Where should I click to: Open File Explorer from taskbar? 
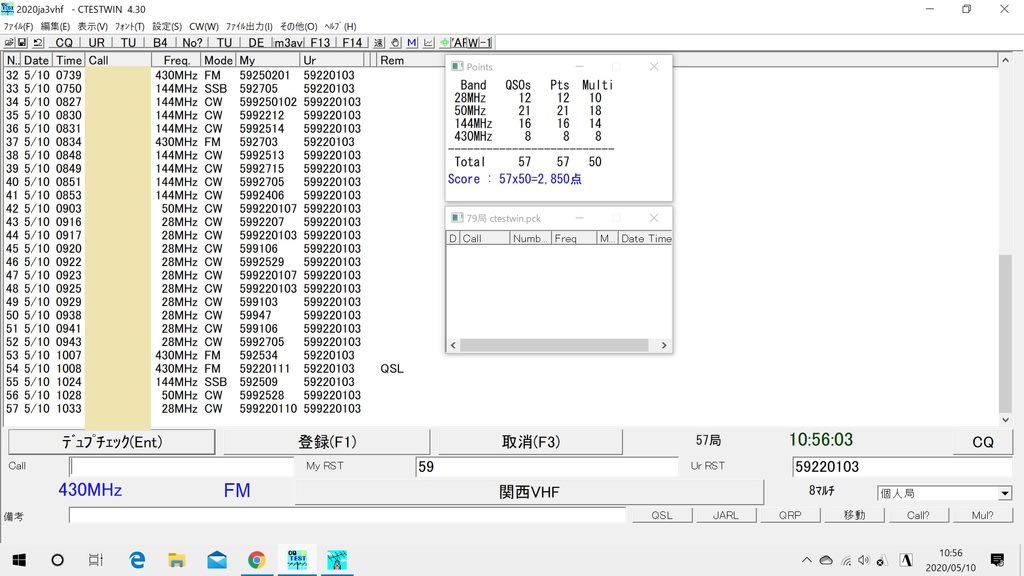tap(176, 560)
